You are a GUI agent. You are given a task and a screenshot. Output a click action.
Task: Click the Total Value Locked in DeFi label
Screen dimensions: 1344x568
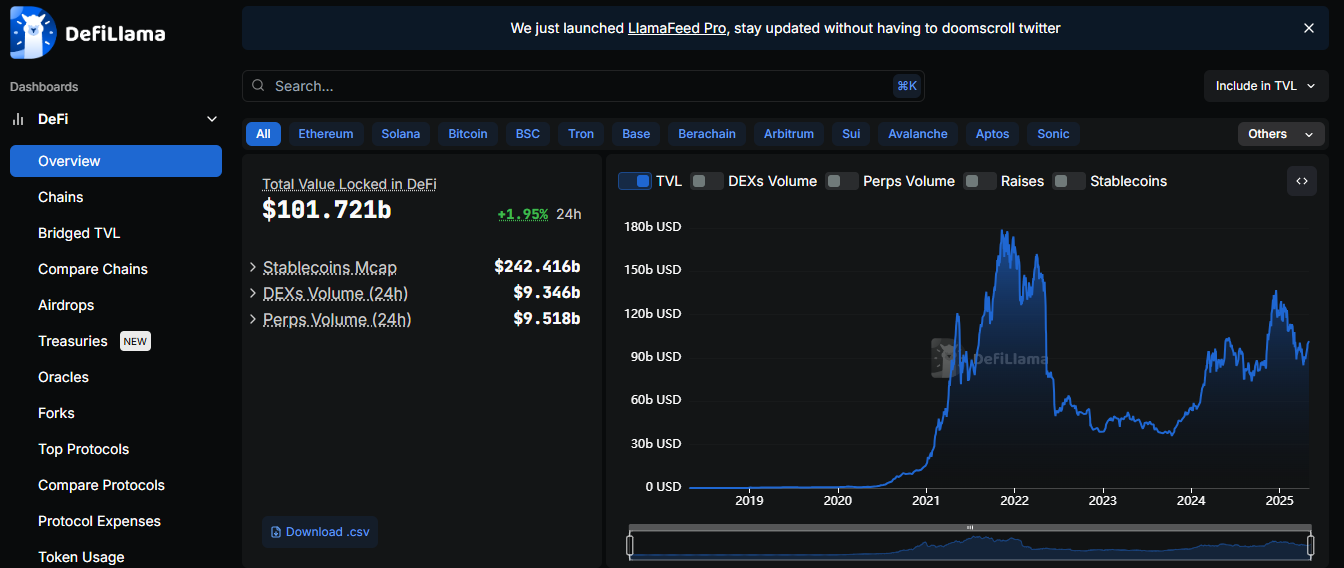tap(349, 184)
